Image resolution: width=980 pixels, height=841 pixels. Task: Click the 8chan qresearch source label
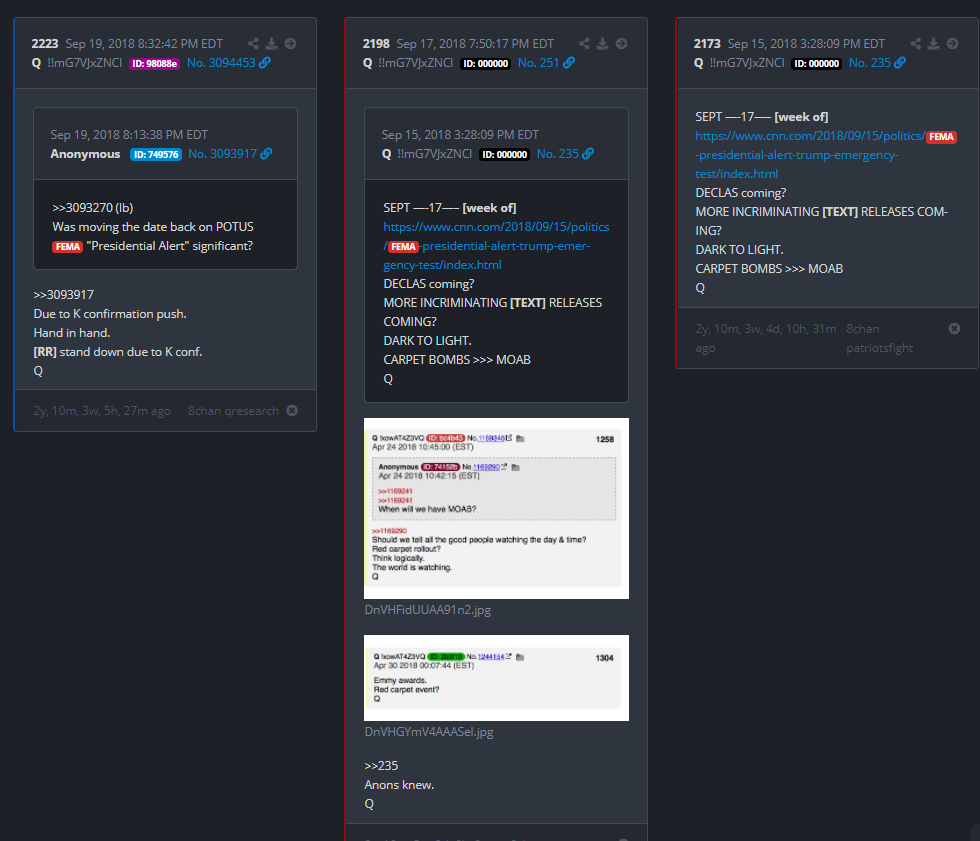coord(233,411)
